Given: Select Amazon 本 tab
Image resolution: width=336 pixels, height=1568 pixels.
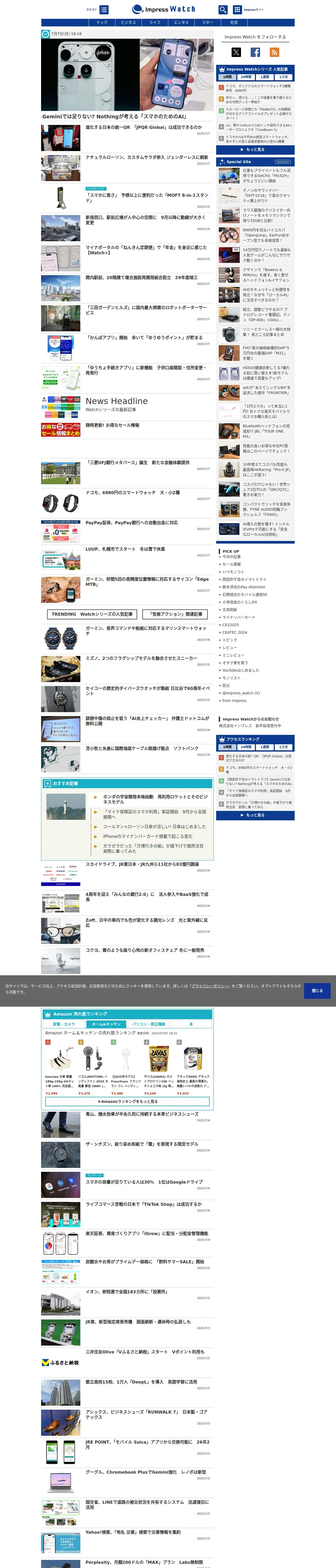Looking at the screenshot, I should [191, 1024].
